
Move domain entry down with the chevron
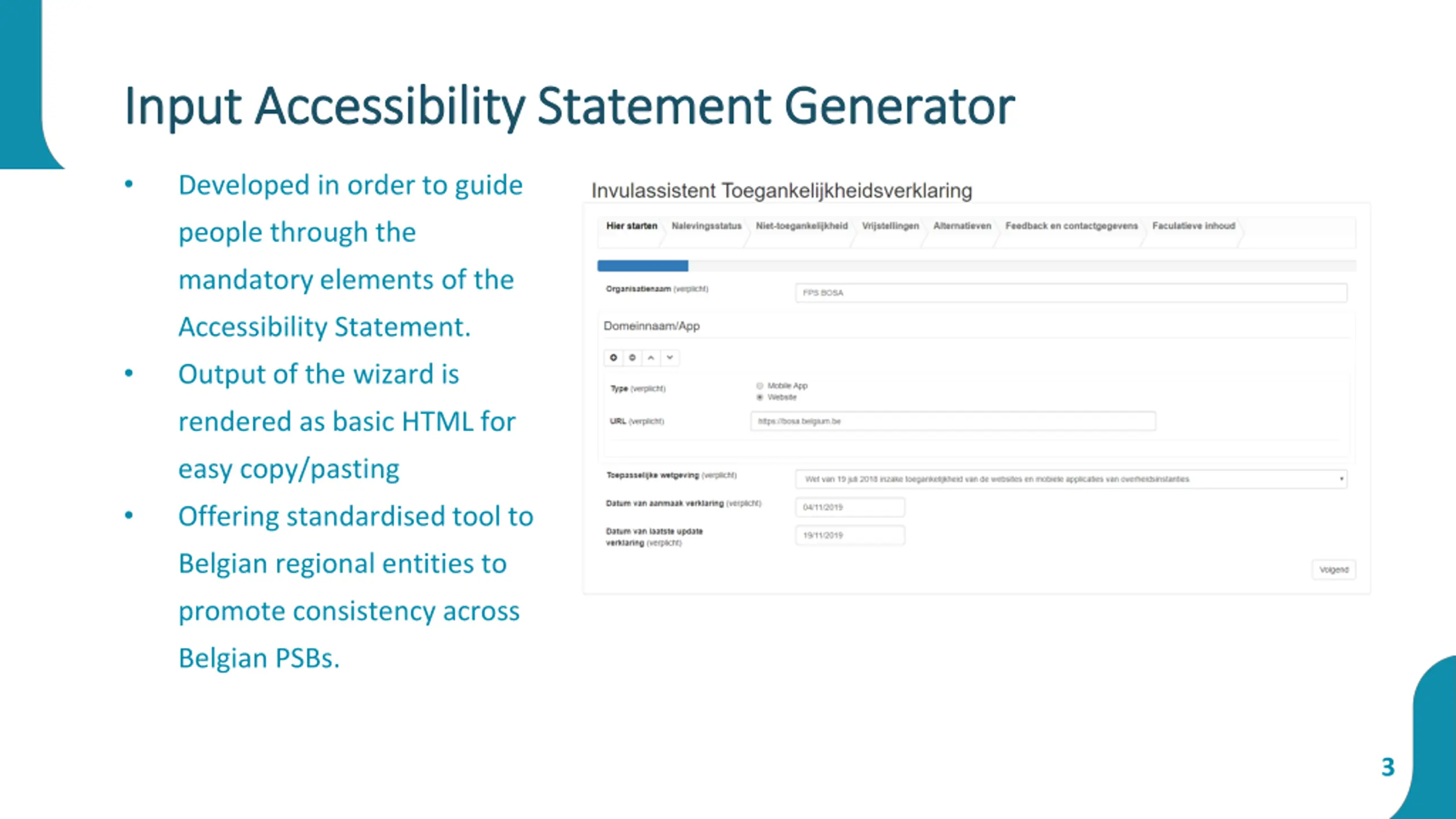point(670,358)
